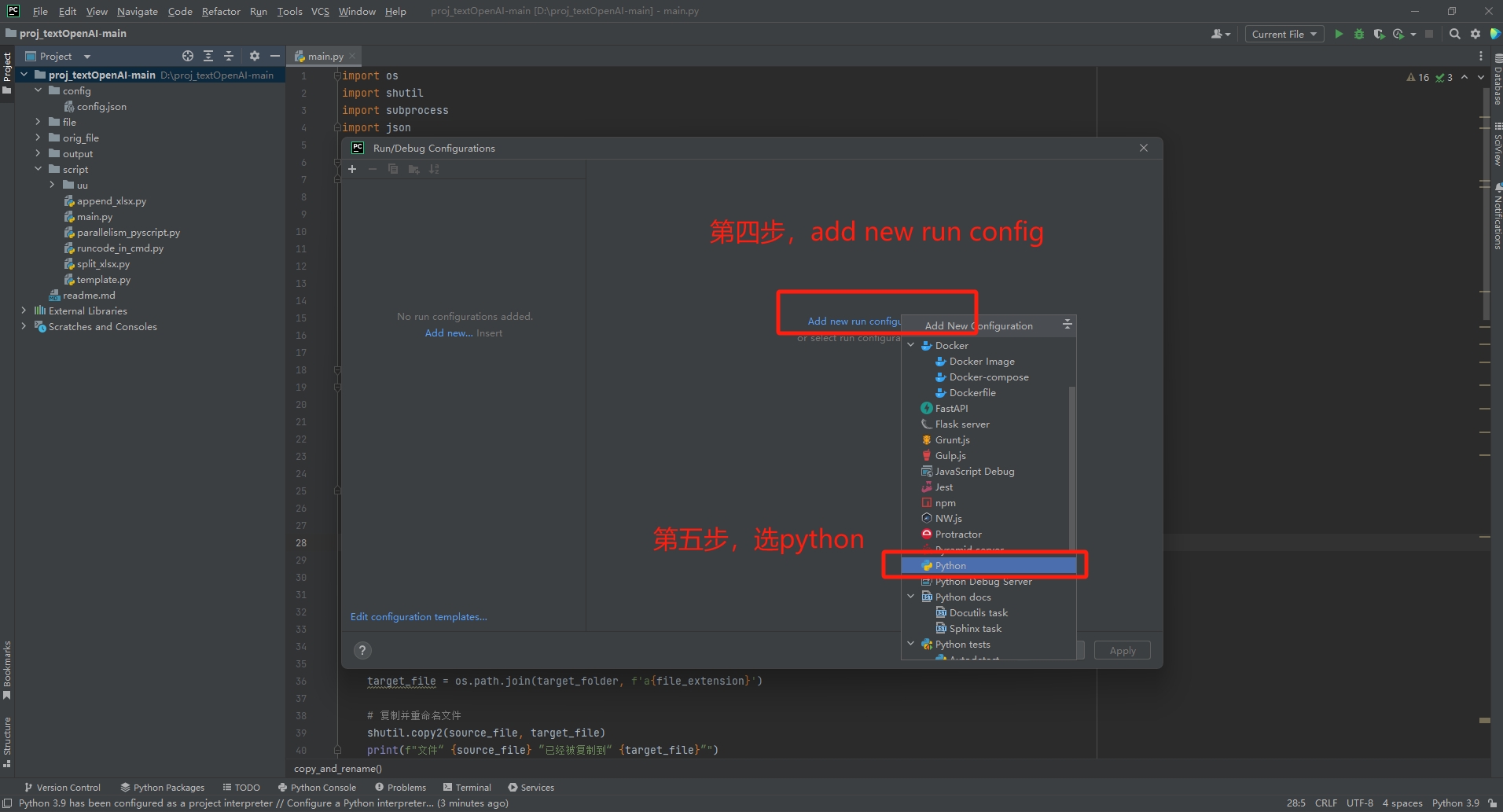
Task: Select the opened file locator icon in Project panel
Action: point(188,56)
